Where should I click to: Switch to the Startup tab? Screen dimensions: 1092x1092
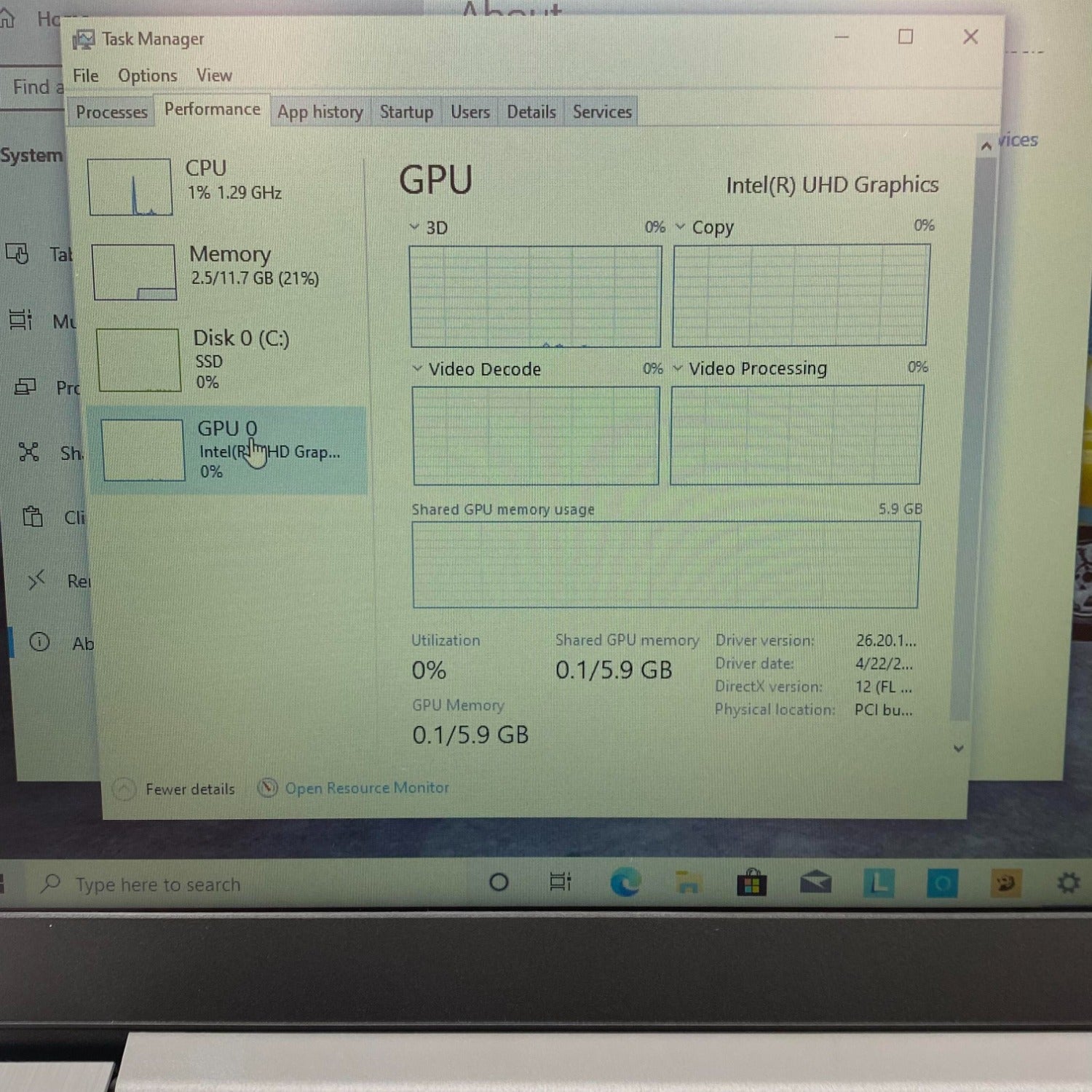406,112
